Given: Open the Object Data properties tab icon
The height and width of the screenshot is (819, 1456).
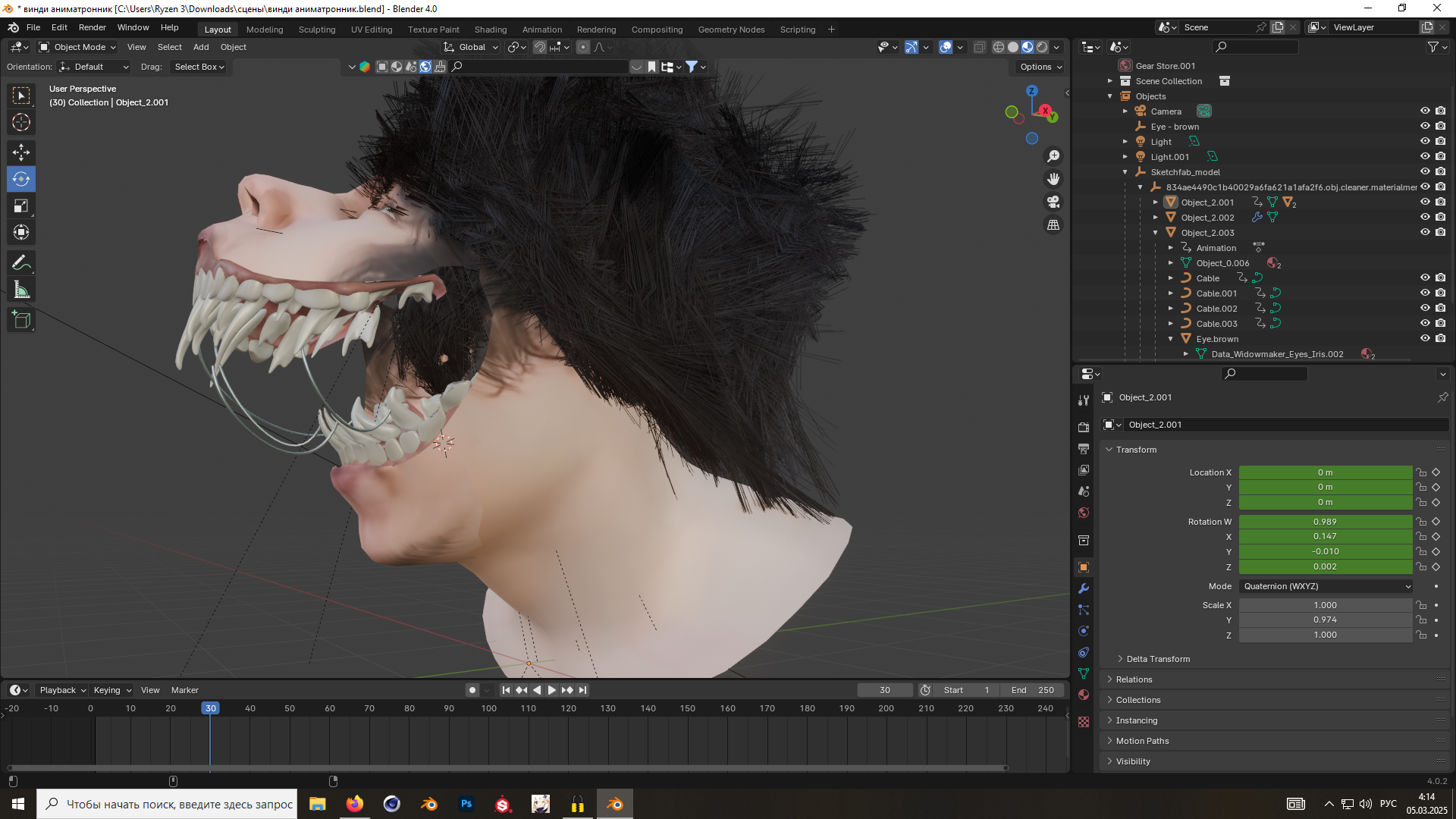Looking at the screenshot, I should click(1084, 673).
